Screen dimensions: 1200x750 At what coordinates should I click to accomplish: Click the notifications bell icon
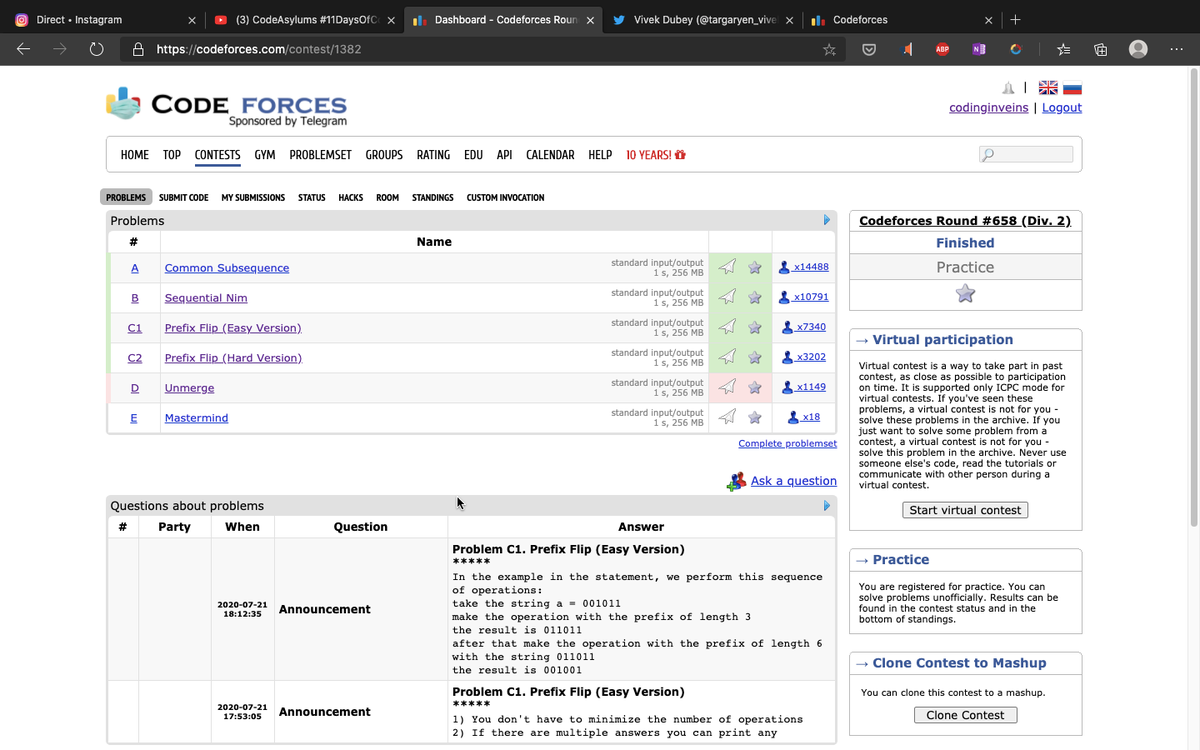(x=1008, y=88)
